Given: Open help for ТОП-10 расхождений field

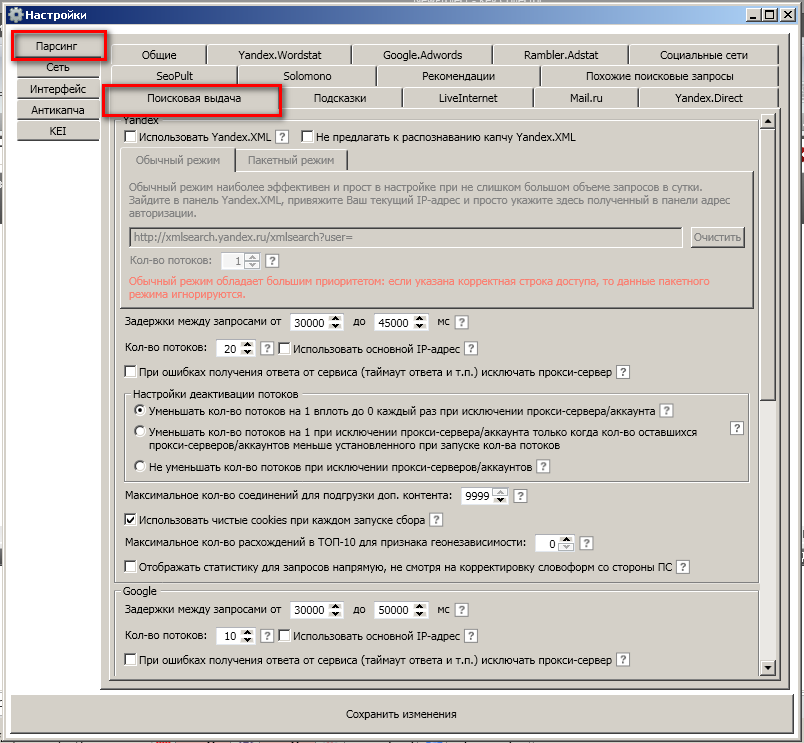Looking at the screenshot, I should click(x=587, y=543).
